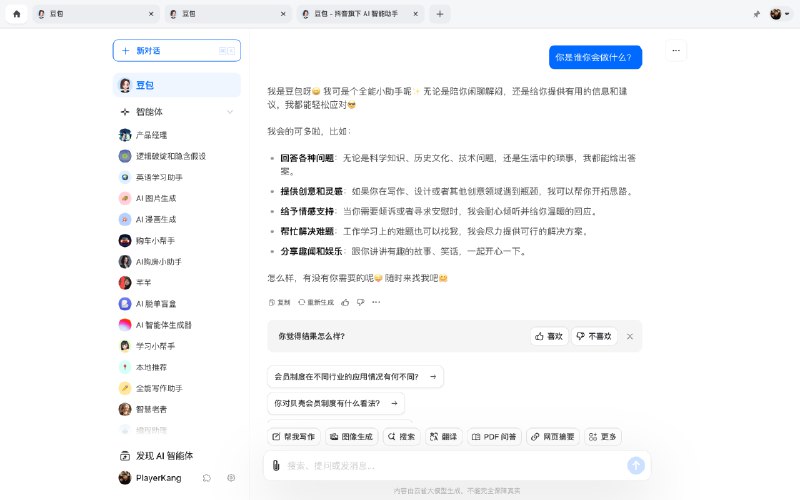Regenerate the answer with 重新生成
Viewport: 800px width, 500px height.
click(316, 302)
